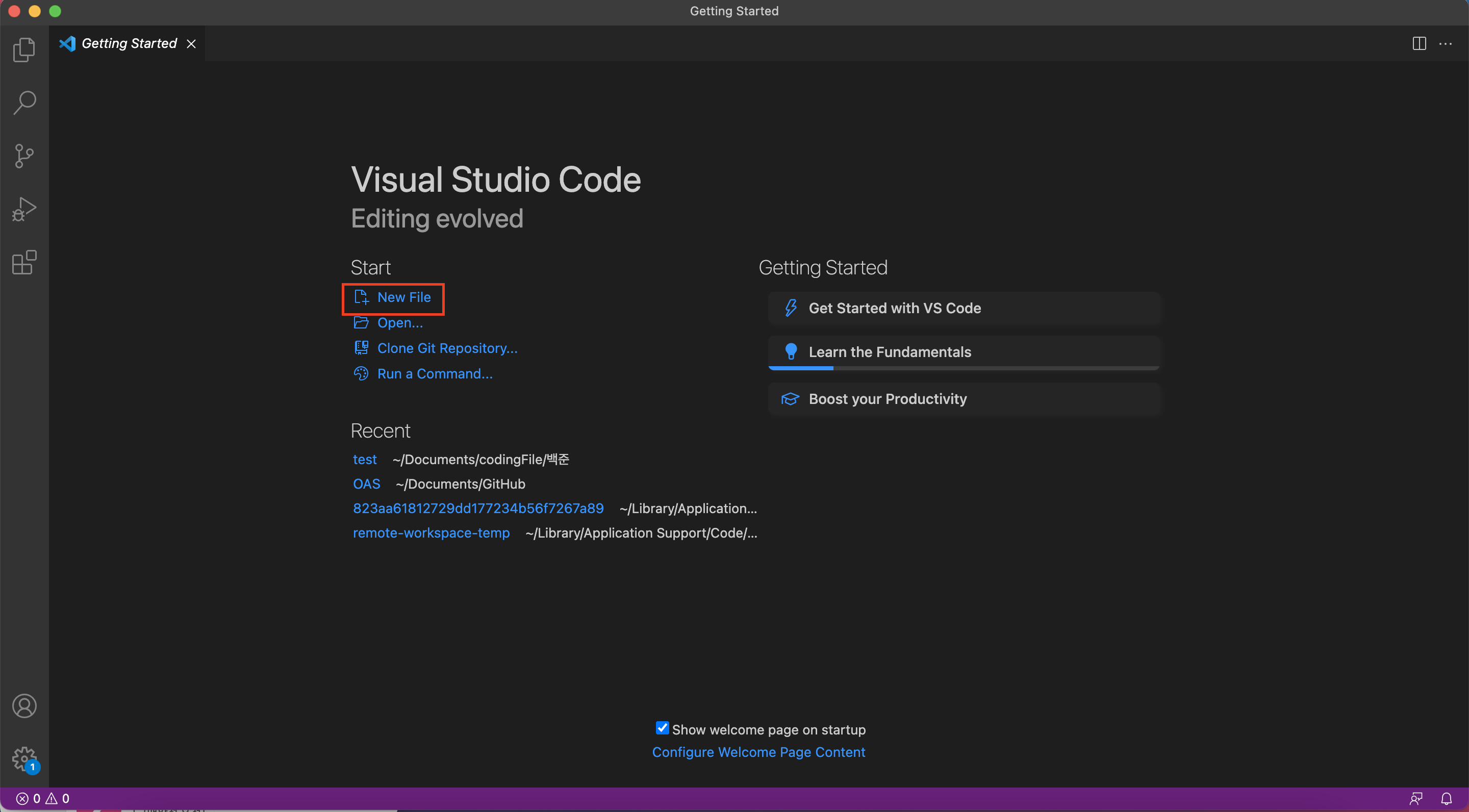Click the Split Editor Right icon
The width and height of the screenshot is (1469, 812).
pyautogui.click(x=1419, y=43)
